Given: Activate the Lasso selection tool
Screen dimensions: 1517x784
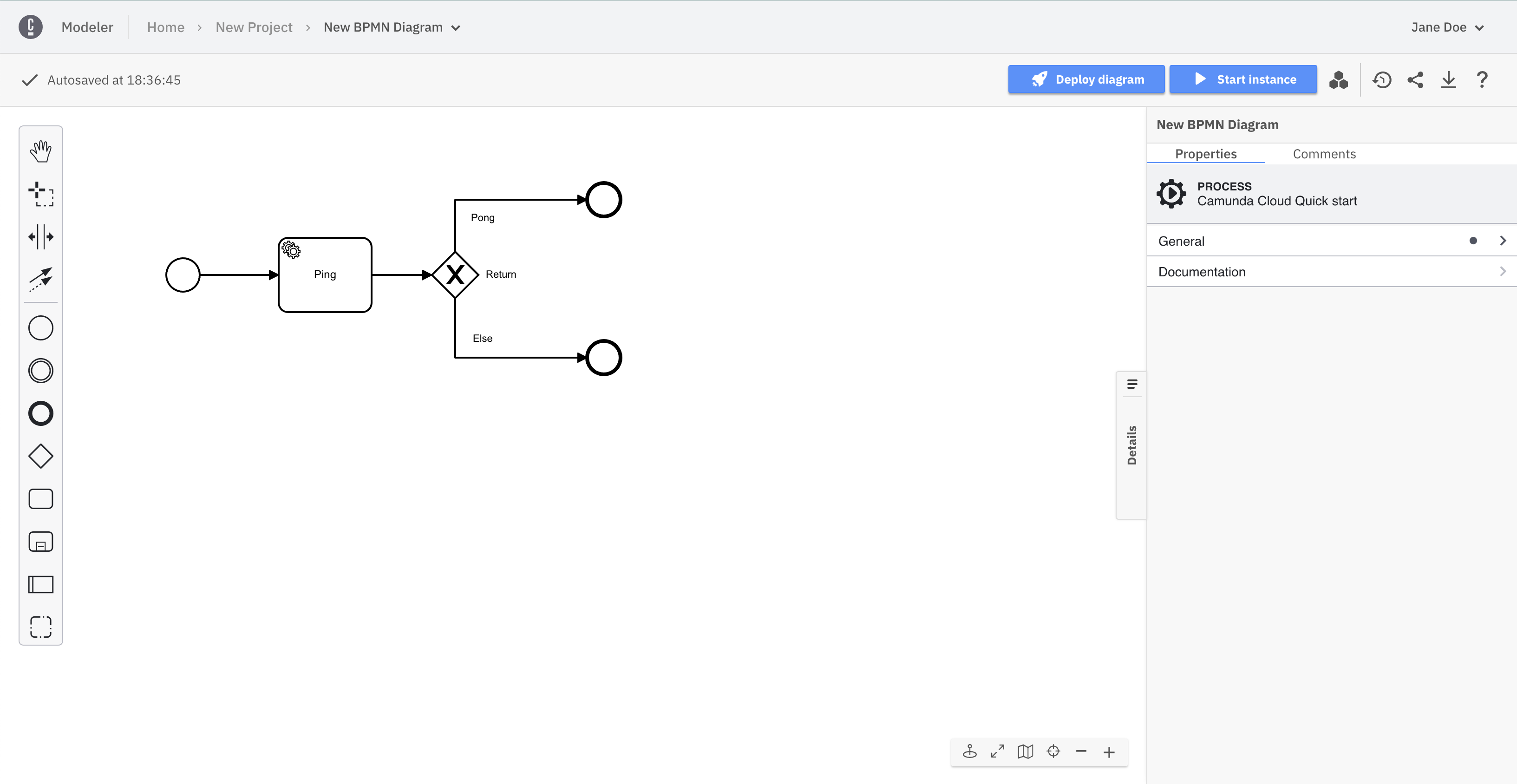Looking at the screenshot, I should coord(40,194).
